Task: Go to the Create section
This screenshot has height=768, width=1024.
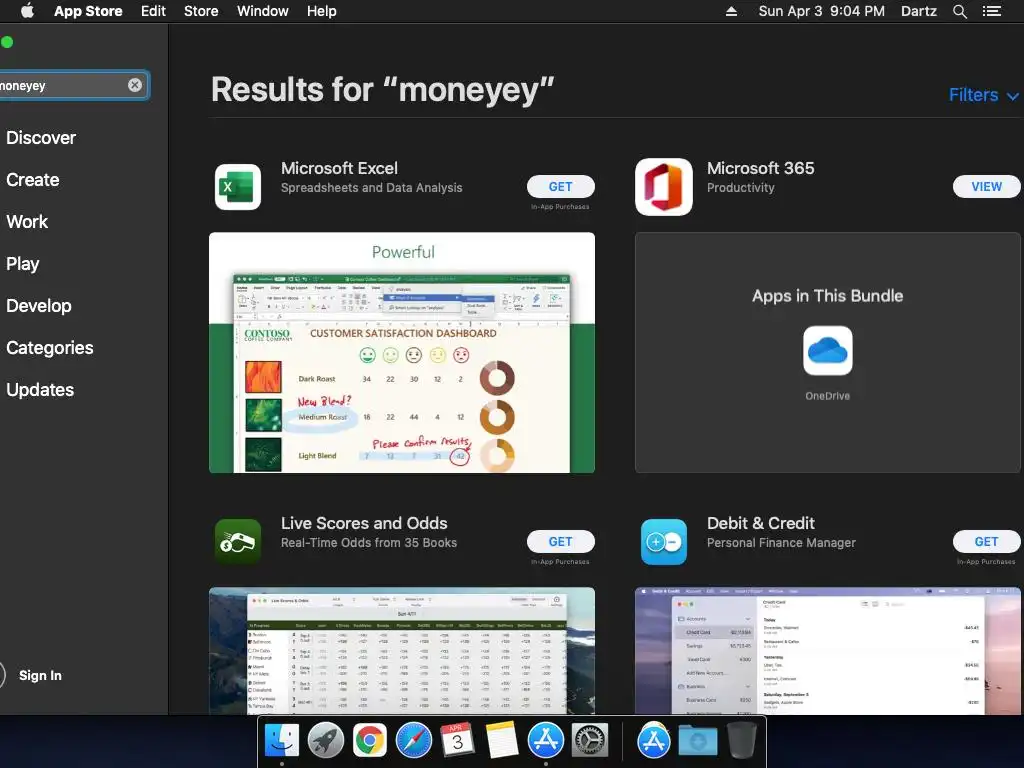Action: click(x=33, y=180)
